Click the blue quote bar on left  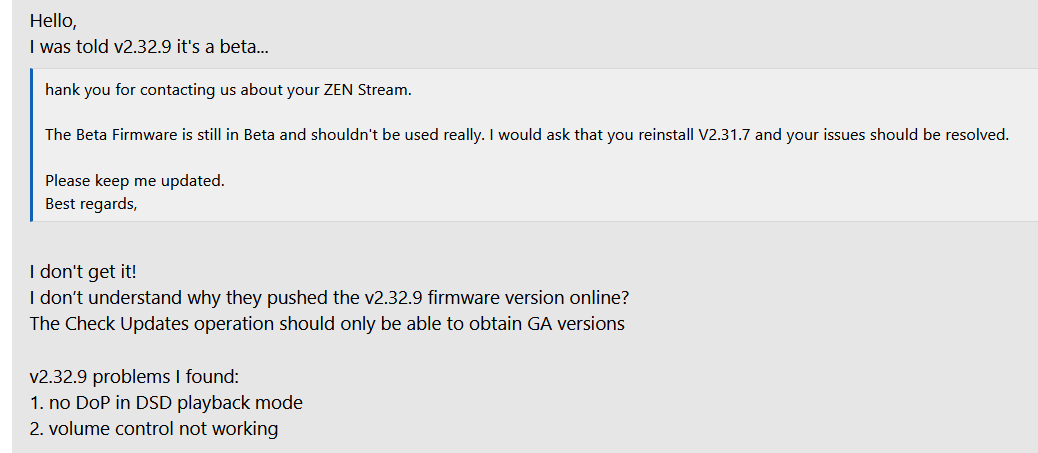[31, 145]
